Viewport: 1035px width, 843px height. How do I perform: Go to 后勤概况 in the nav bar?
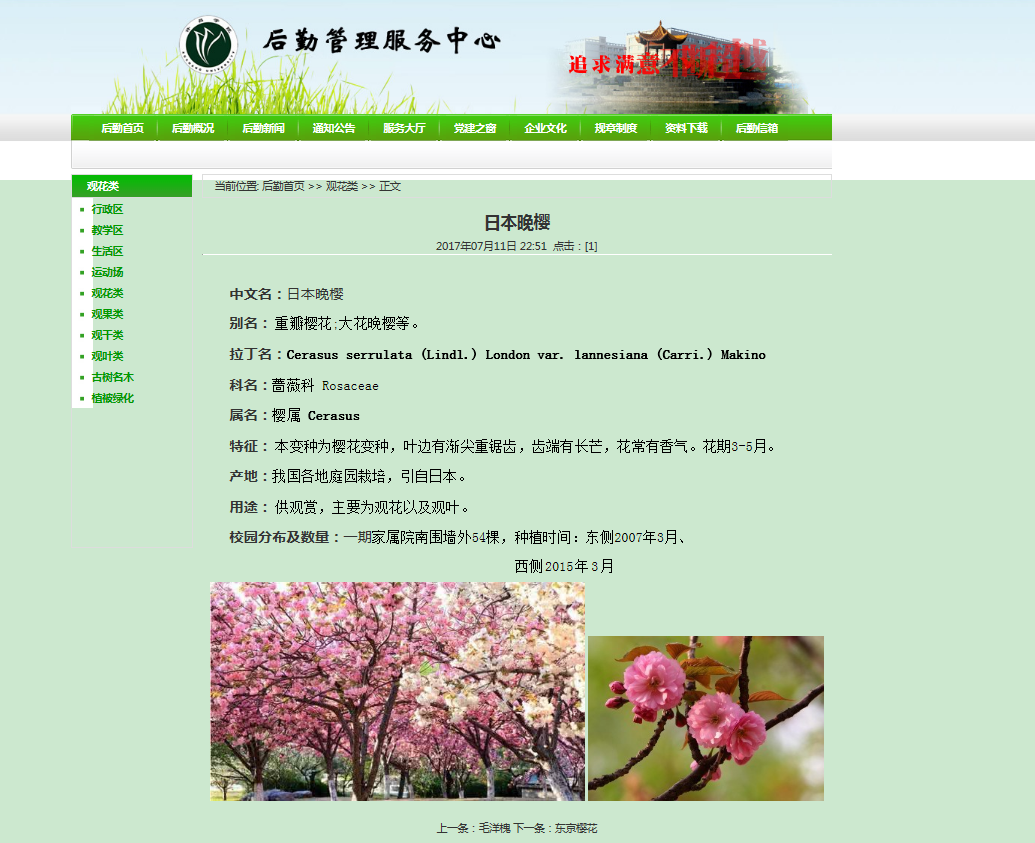coord(192,128)
